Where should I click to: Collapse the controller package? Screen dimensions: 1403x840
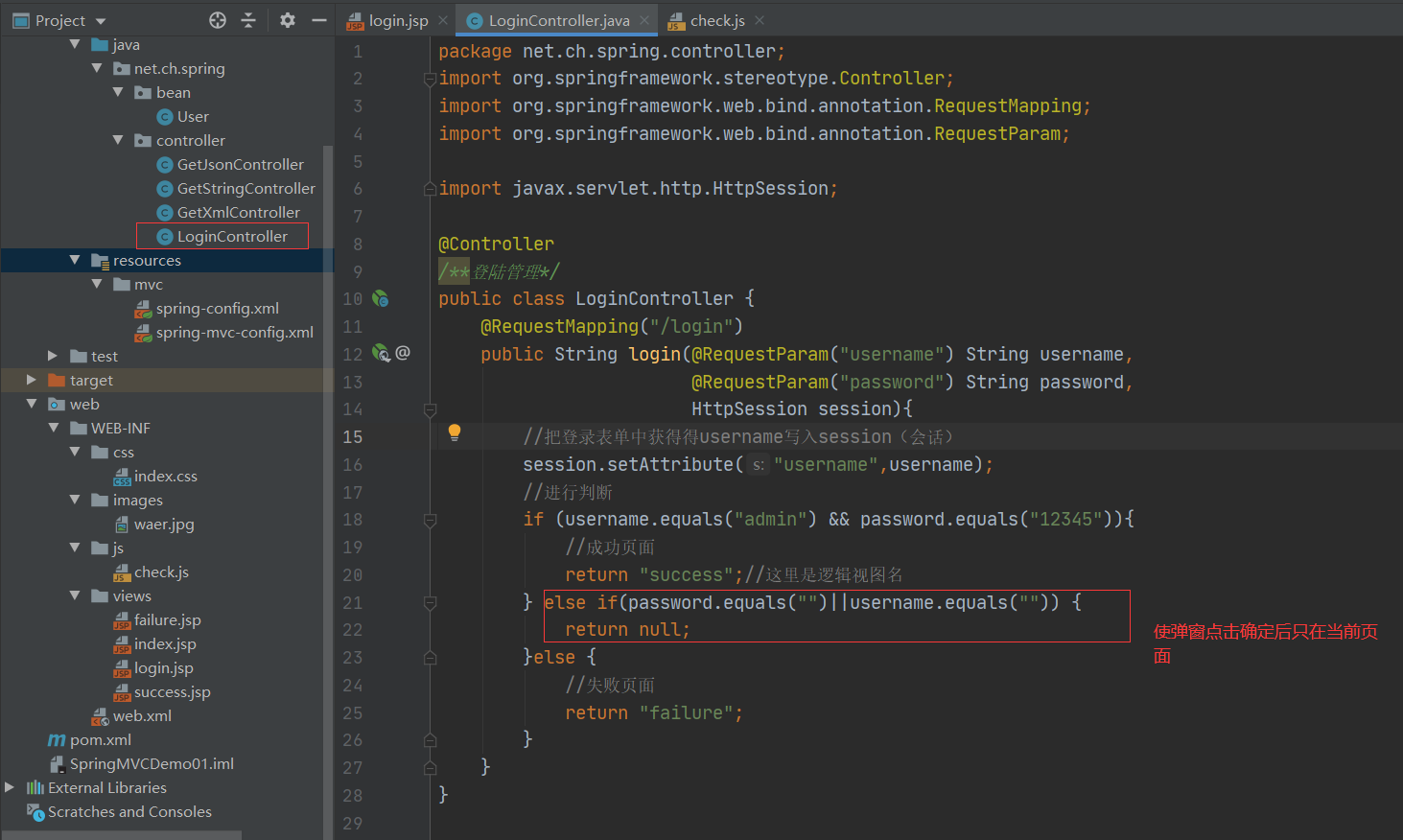click(x=118, y=140)
